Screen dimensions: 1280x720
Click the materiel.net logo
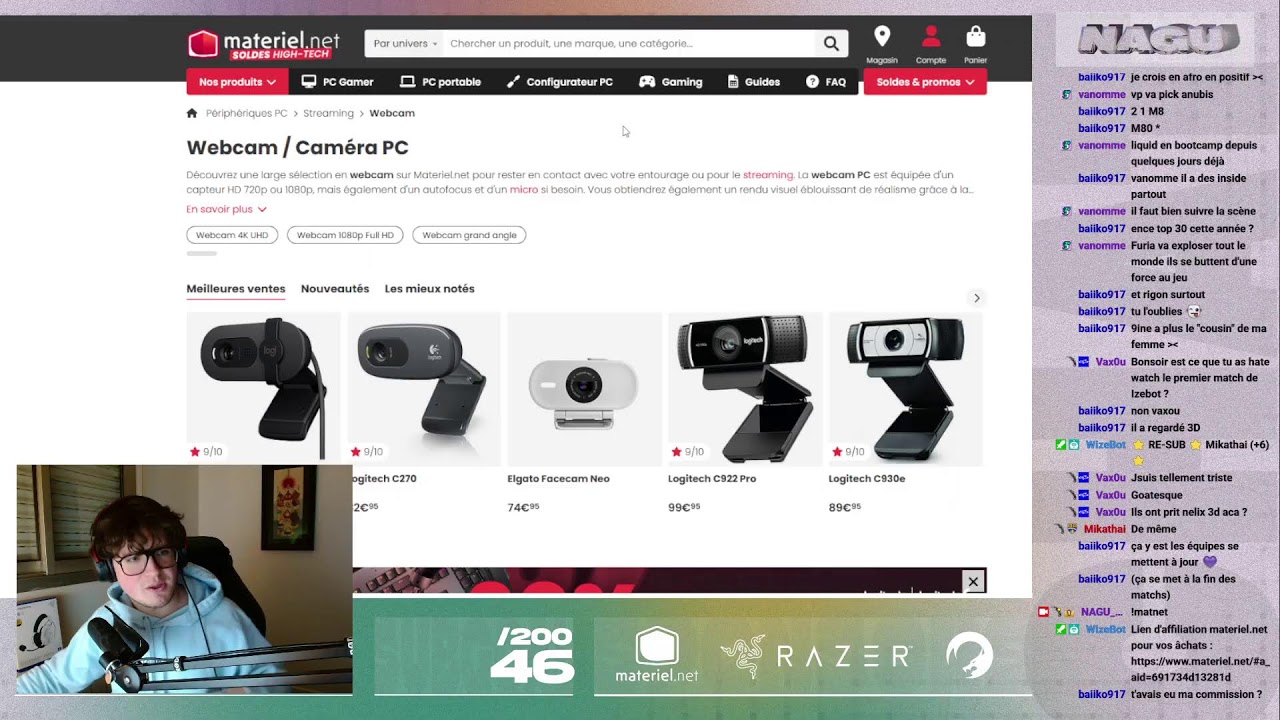pos(264,44)
